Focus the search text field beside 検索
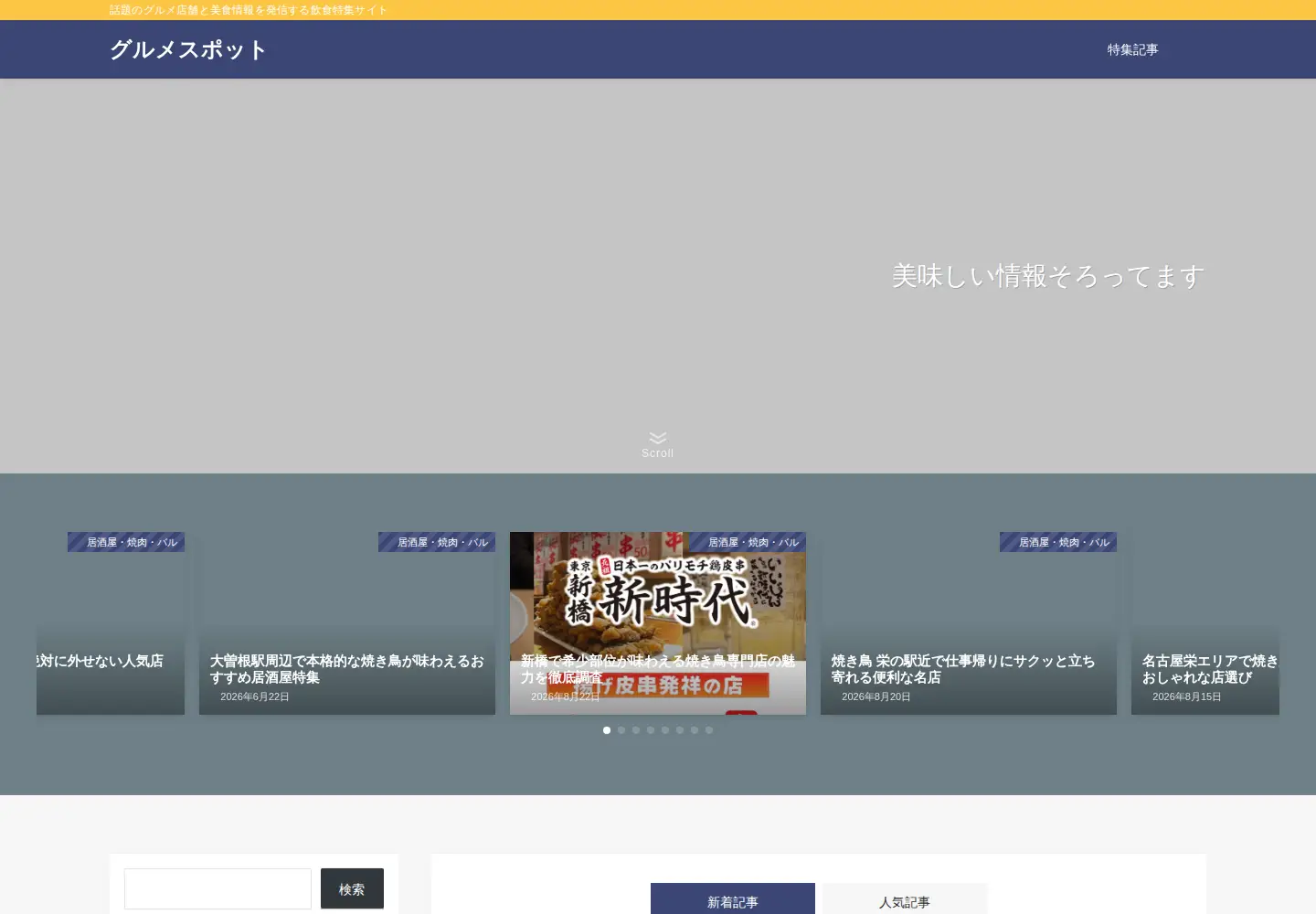1316x914 pixels. tap(218, 888)
